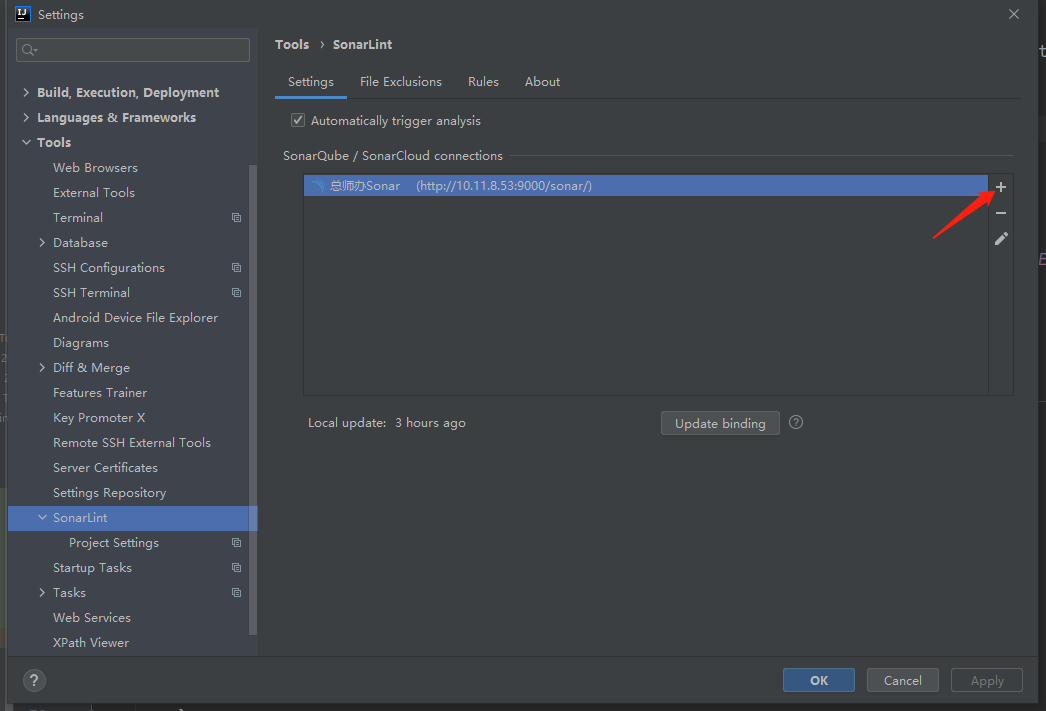Select External Tools in tree

(94, 193)
